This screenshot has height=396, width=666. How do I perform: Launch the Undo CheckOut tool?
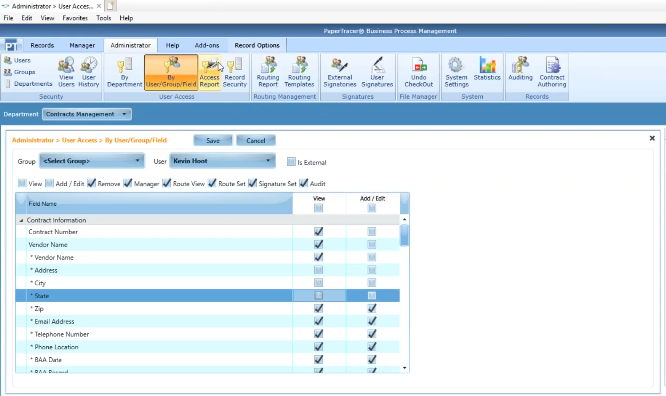click(x=418, y=72)
